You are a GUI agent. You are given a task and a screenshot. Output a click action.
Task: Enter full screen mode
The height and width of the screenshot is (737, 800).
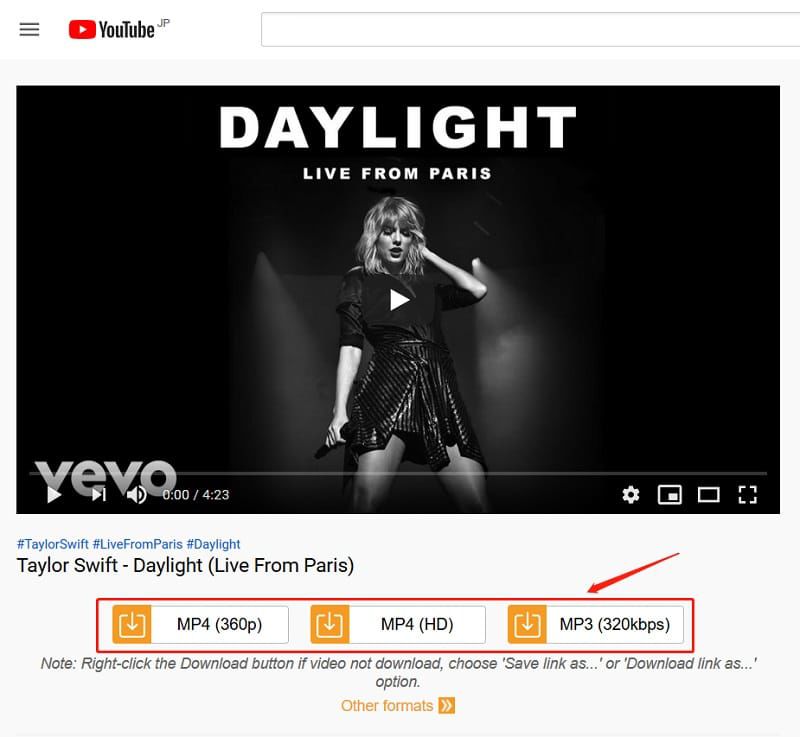pyautogui.click(x=747, y=495)
